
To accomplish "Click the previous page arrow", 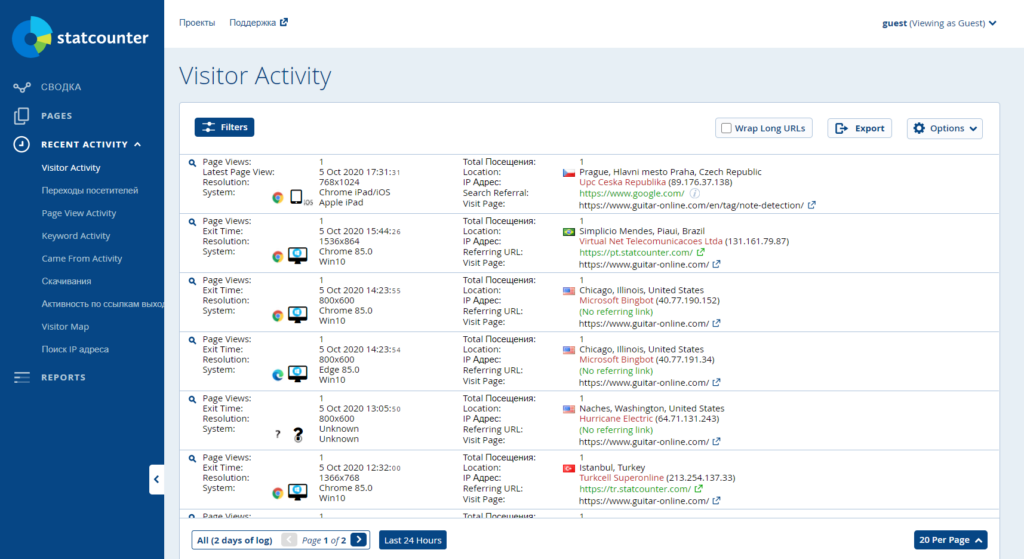I will pos(289,539).
